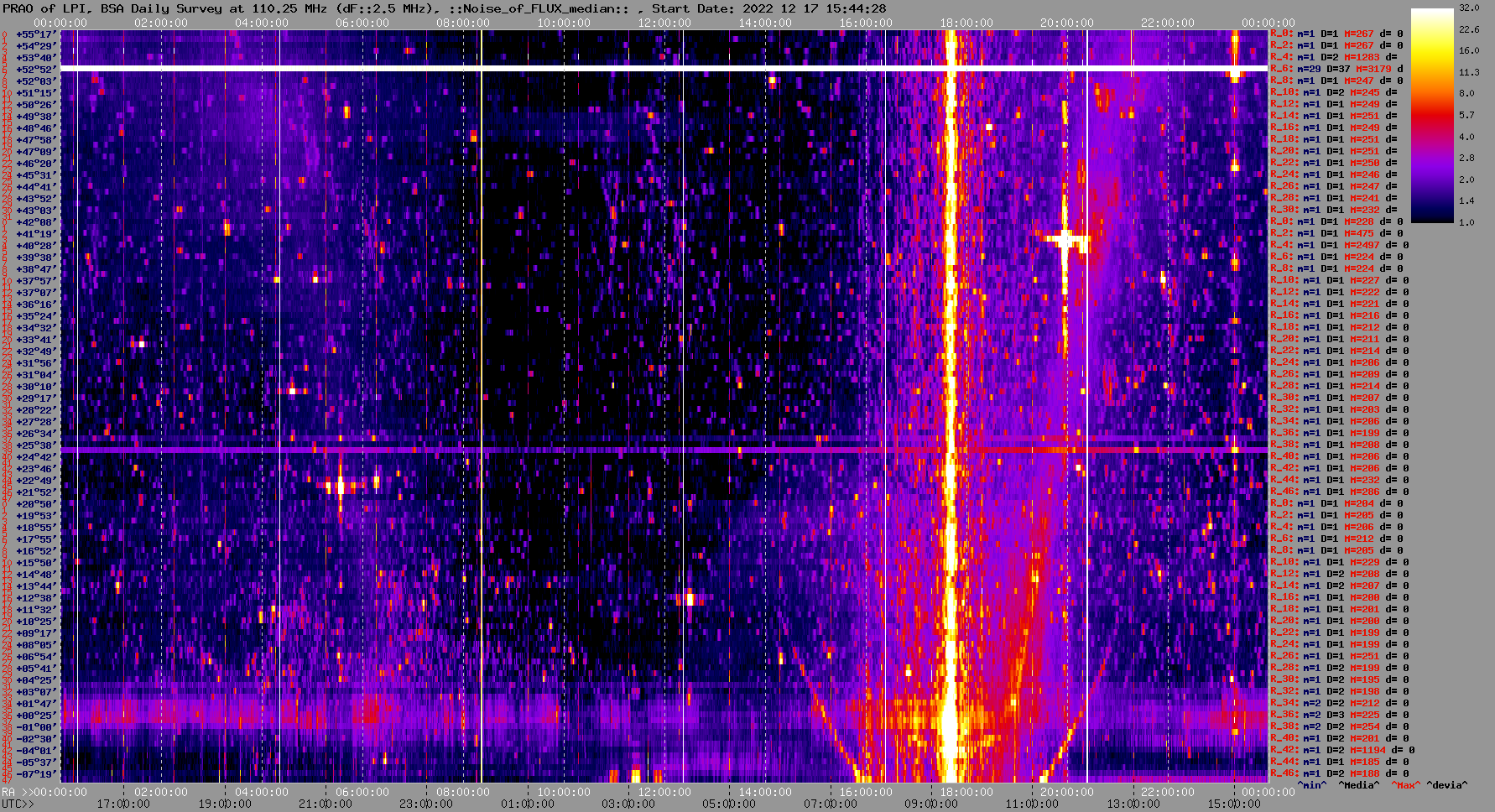The width and height of the screenshot is (1495, 812).
Task: Click the bright source at declination +12°38'
Action: click(690, 598)
